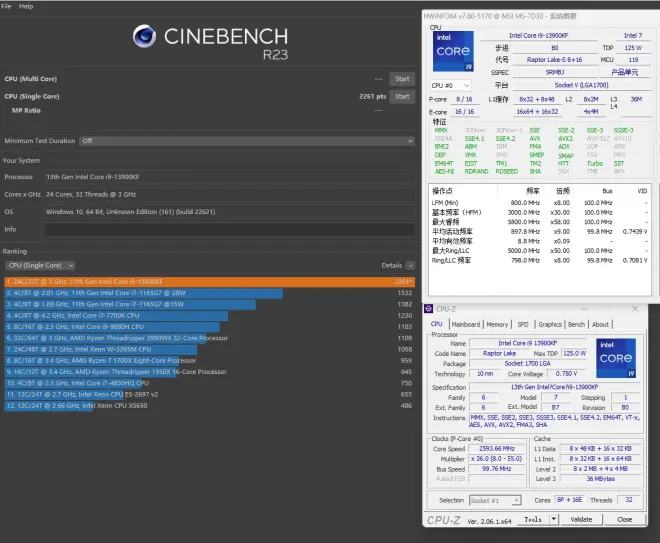This screenshot has width=660, height=543.
Task: Switch to the Mainboard tab in CPU-Z
Action: [x=465, y=324]
